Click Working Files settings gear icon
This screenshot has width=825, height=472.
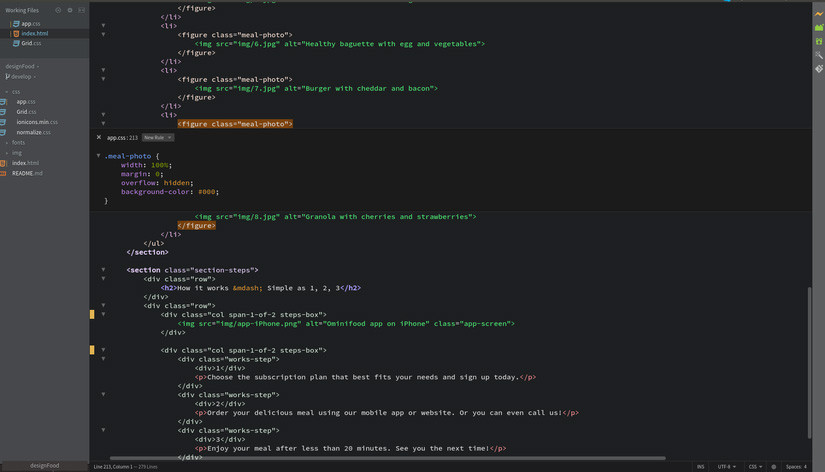tap(70, 10)
